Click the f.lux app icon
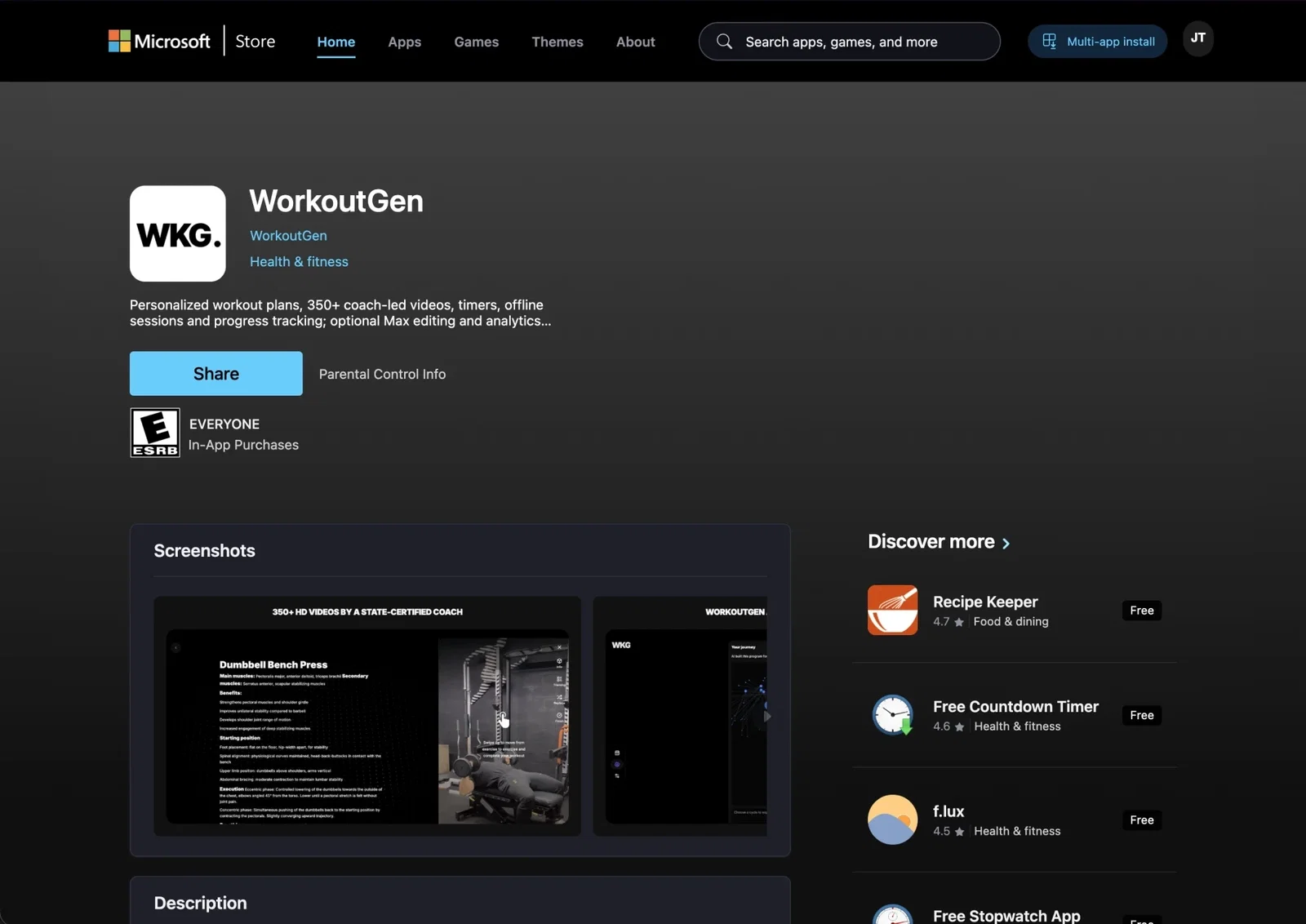 tap(892, 820)
